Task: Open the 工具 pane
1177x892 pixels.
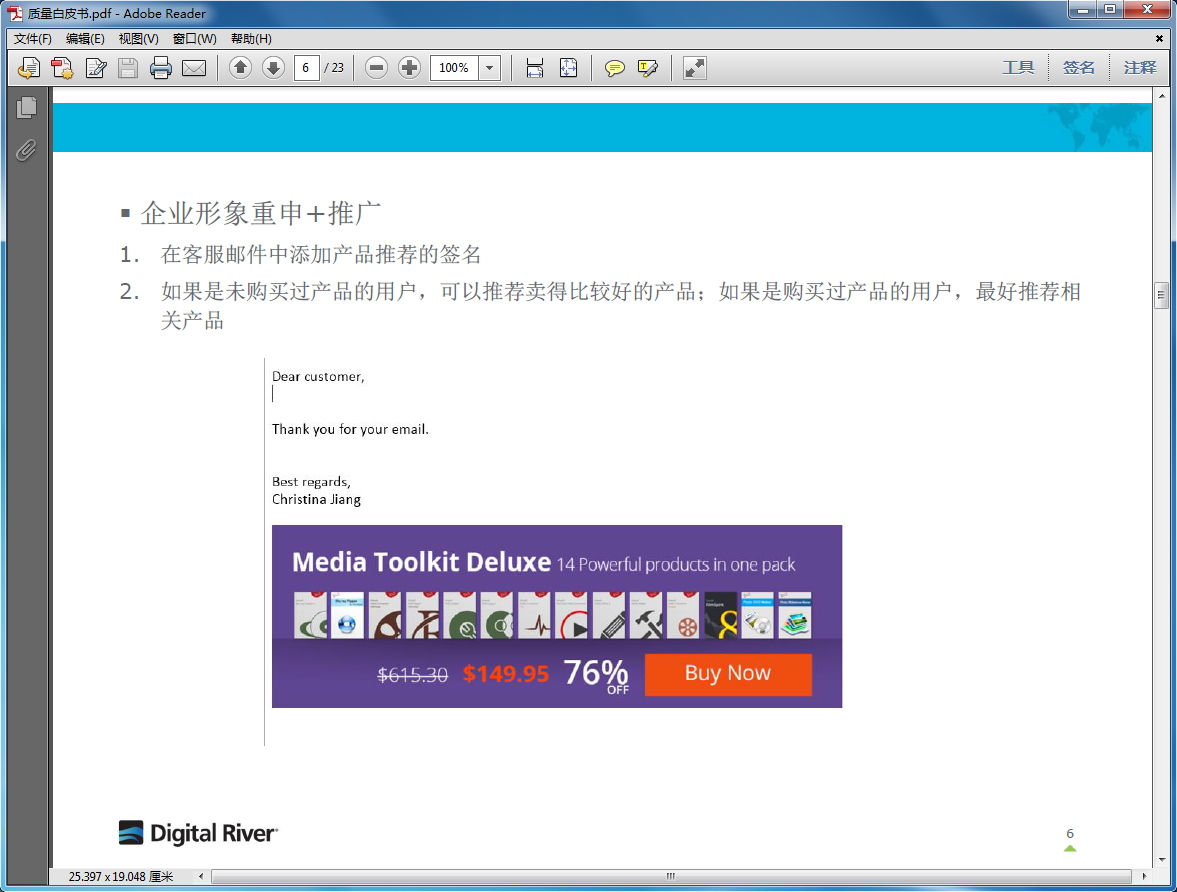Action: click(1018, 68)
